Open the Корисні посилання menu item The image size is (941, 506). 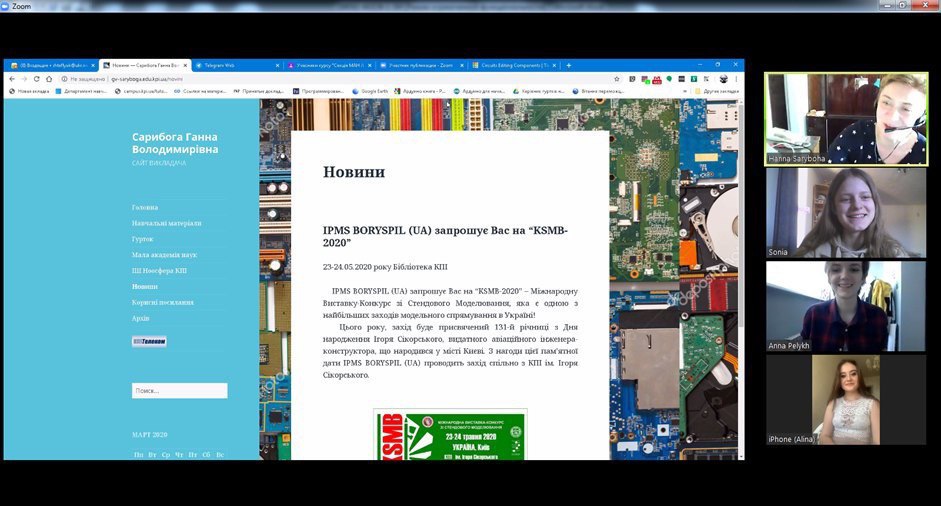[163, 303]
